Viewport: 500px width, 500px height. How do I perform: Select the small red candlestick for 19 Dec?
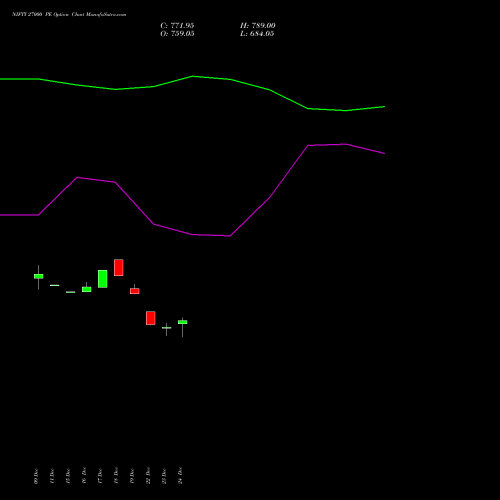134,291
